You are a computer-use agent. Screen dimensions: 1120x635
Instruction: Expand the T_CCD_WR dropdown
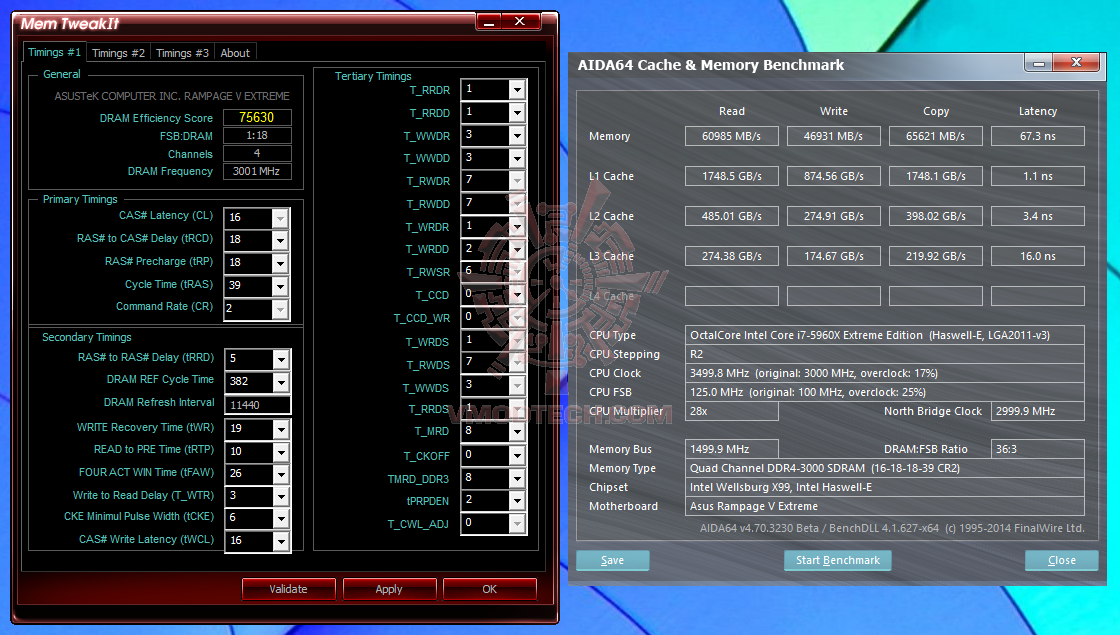(x=517, y=317)
